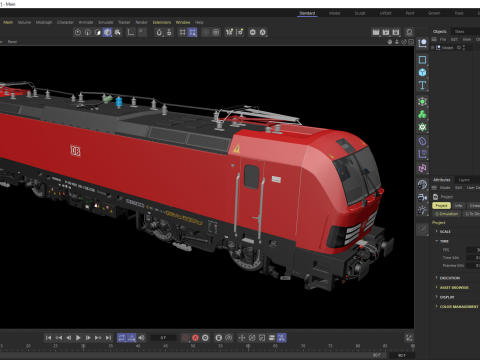Viewport: 480px width, 360px height.
Task: Open the scene/environment globe tool
Action: 422,184
